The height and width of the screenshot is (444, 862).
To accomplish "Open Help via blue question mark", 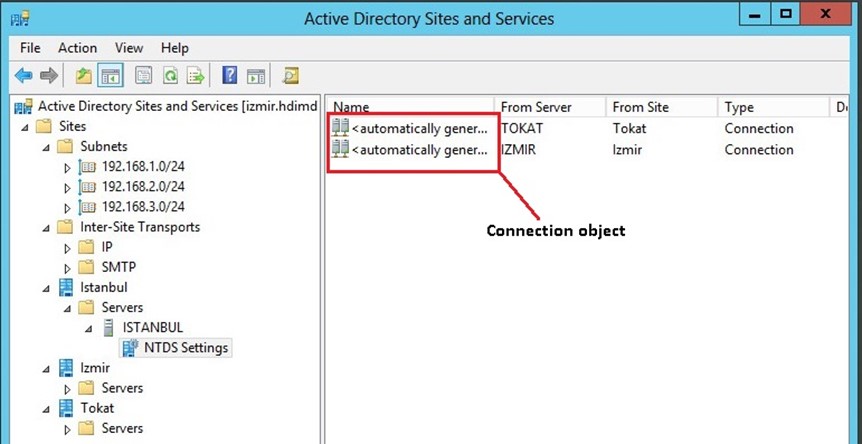I will pos(230,75).
